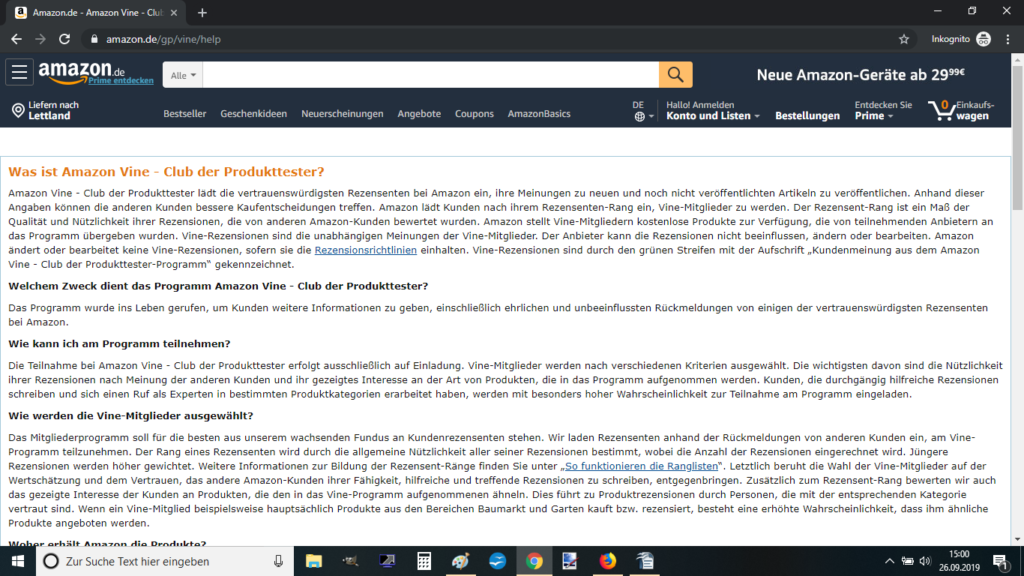The width and height of the screenshot is (1024, 576).
Task: Click the Neue Amazon-Geräte banner
Action: (860, 74)
